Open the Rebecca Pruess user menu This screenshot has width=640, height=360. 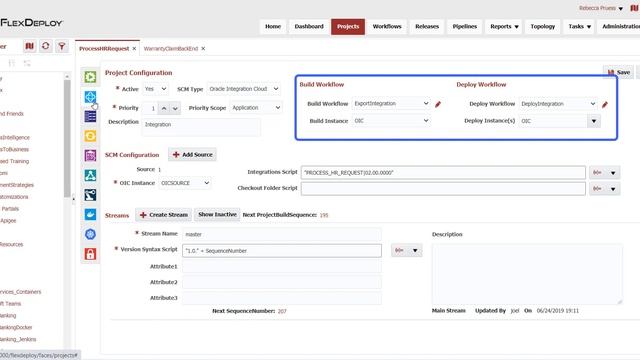[x=600, y=8]
